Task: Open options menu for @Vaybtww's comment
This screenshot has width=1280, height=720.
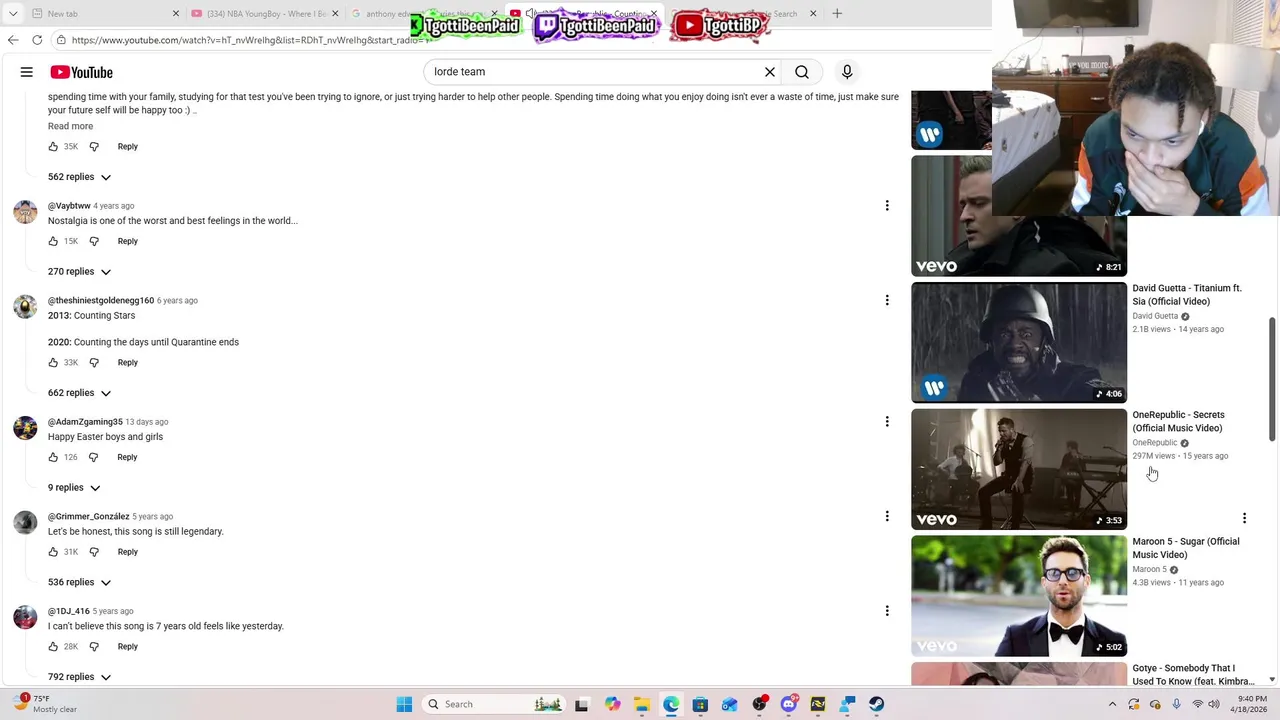Action: 887,206
